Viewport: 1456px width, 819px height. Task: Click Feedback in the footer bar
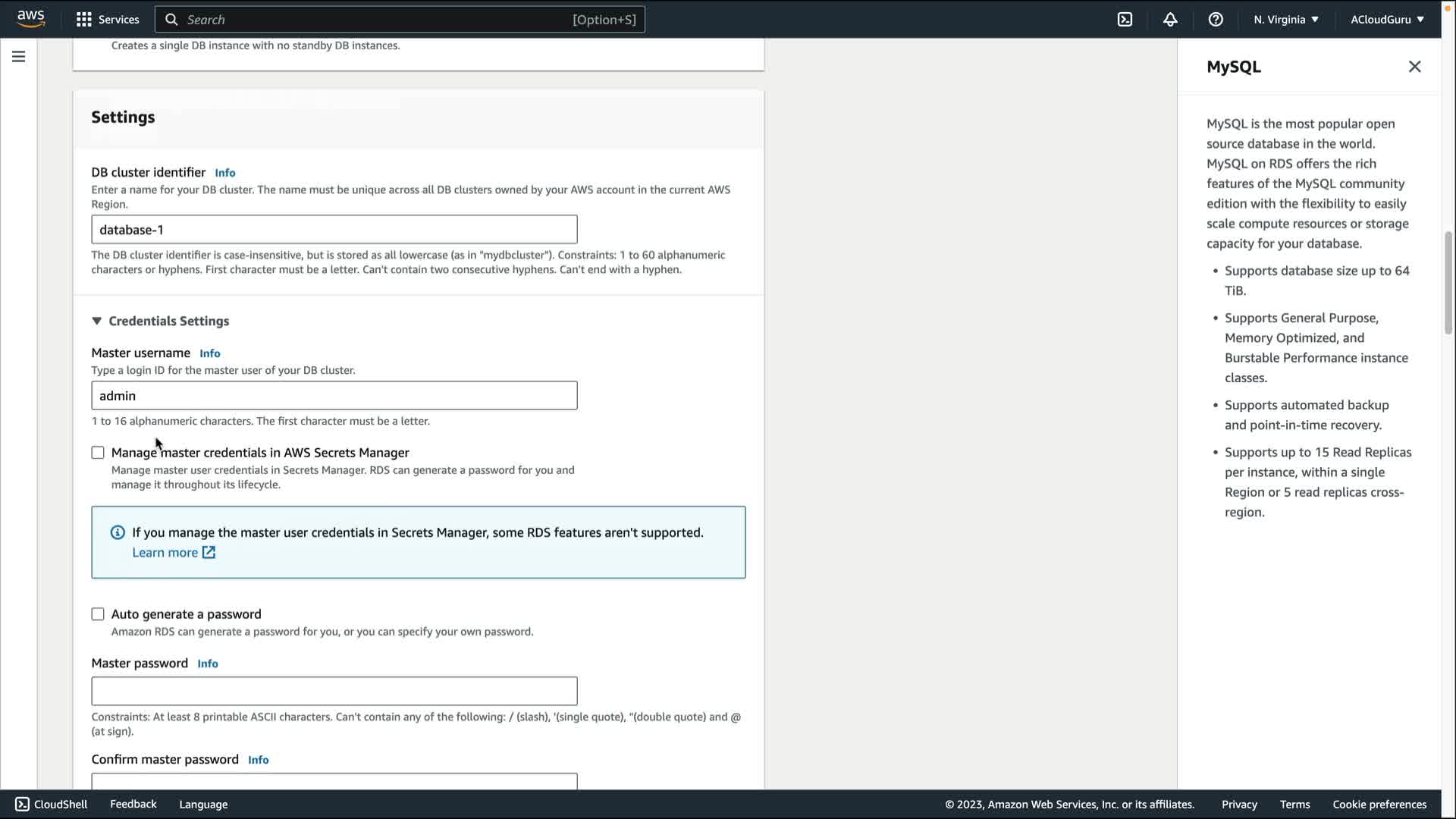tap(133, 804)
